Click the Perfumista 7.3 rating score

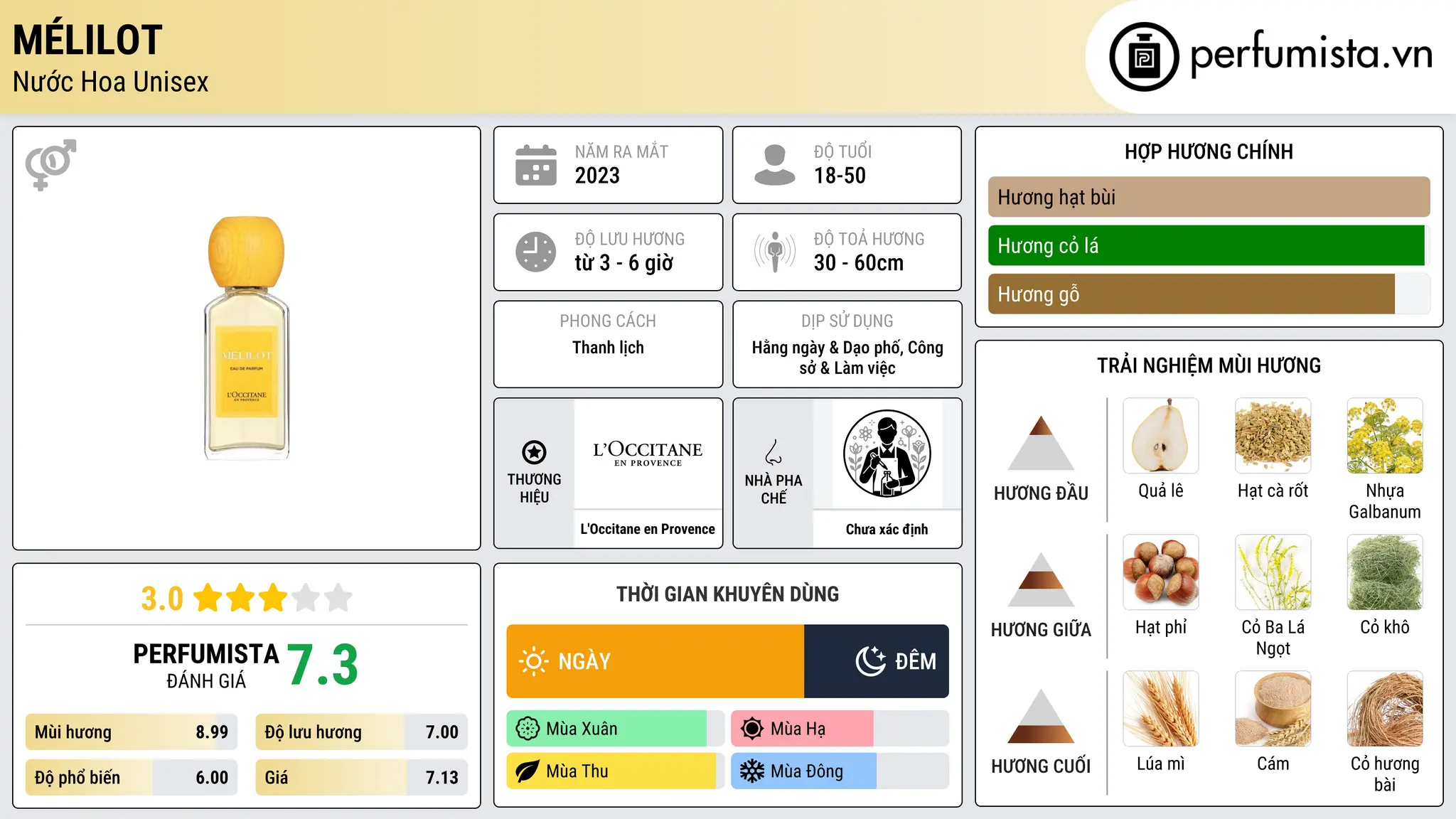323,665
